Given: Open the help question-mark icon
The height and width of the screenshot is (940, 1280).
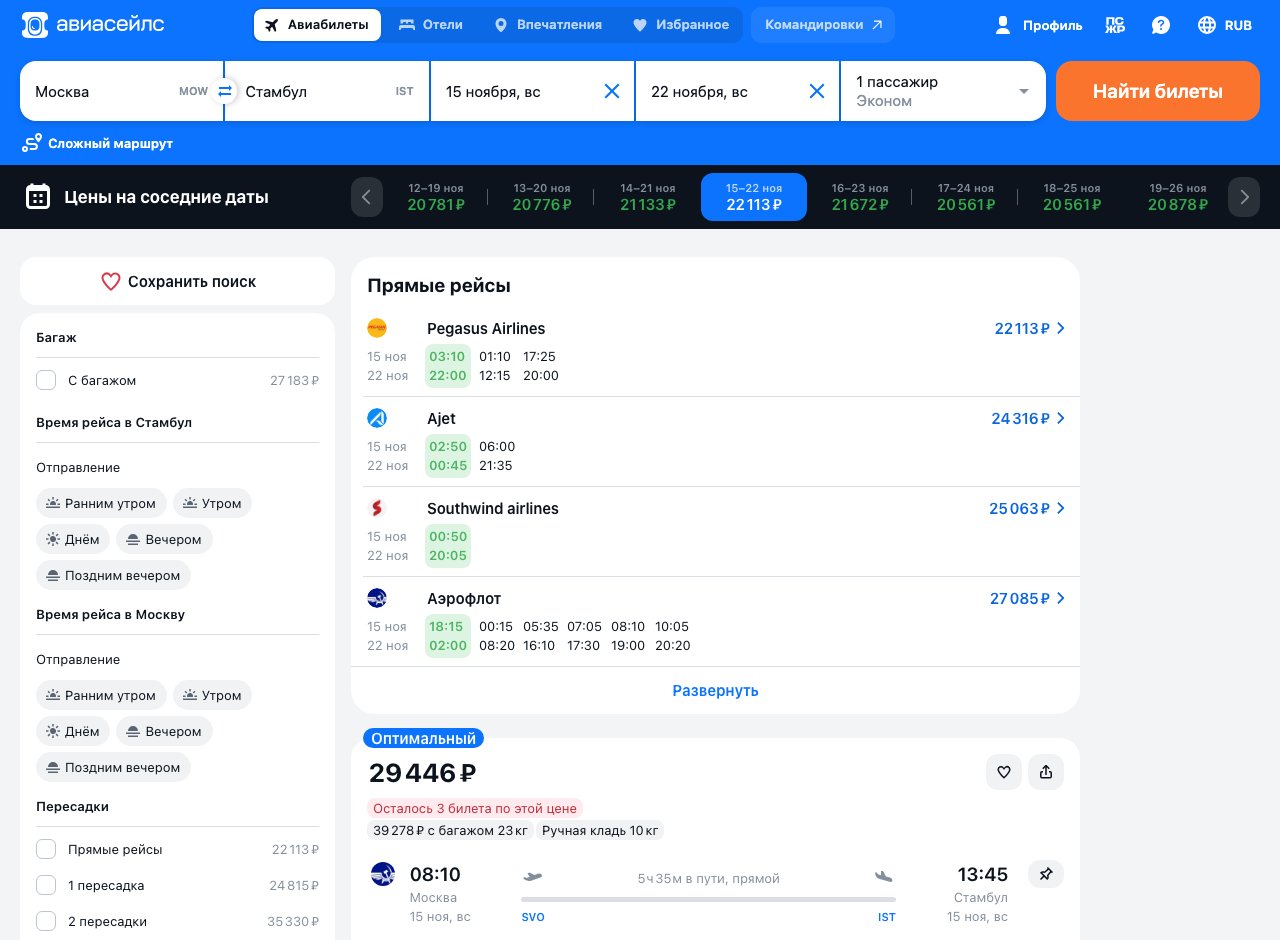Looking at the screenshot, I should [1160, 25].
